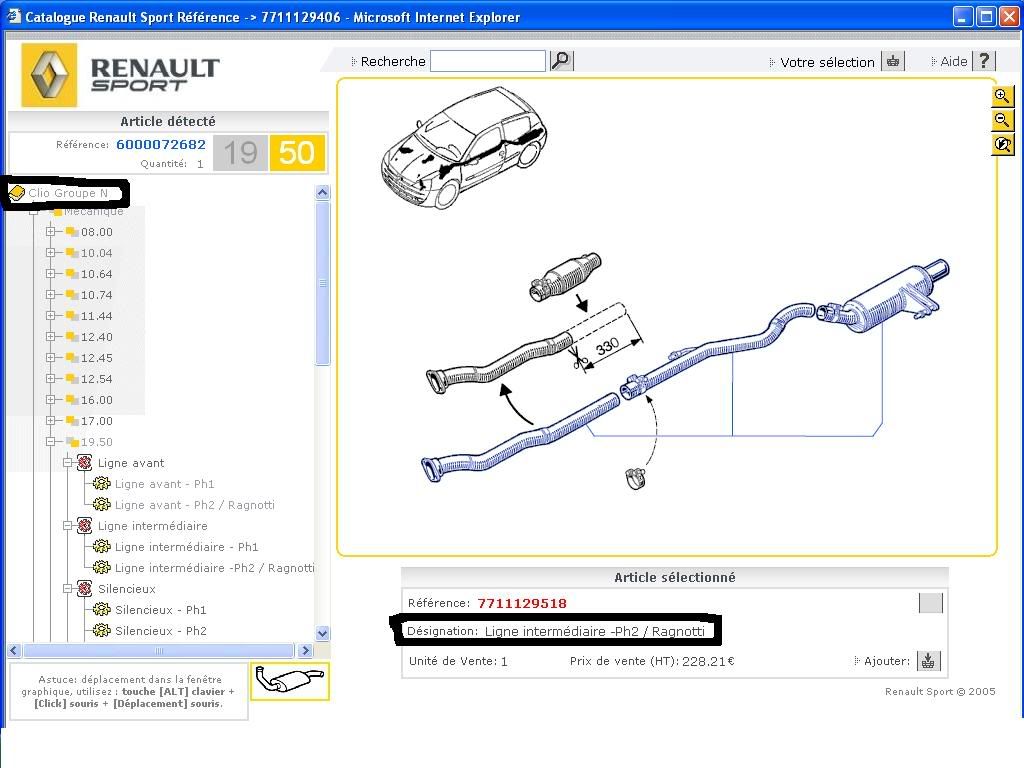The image size is (1024, 768).
Task: Expand the 11.44 tree node
Action: click(50, 315)
